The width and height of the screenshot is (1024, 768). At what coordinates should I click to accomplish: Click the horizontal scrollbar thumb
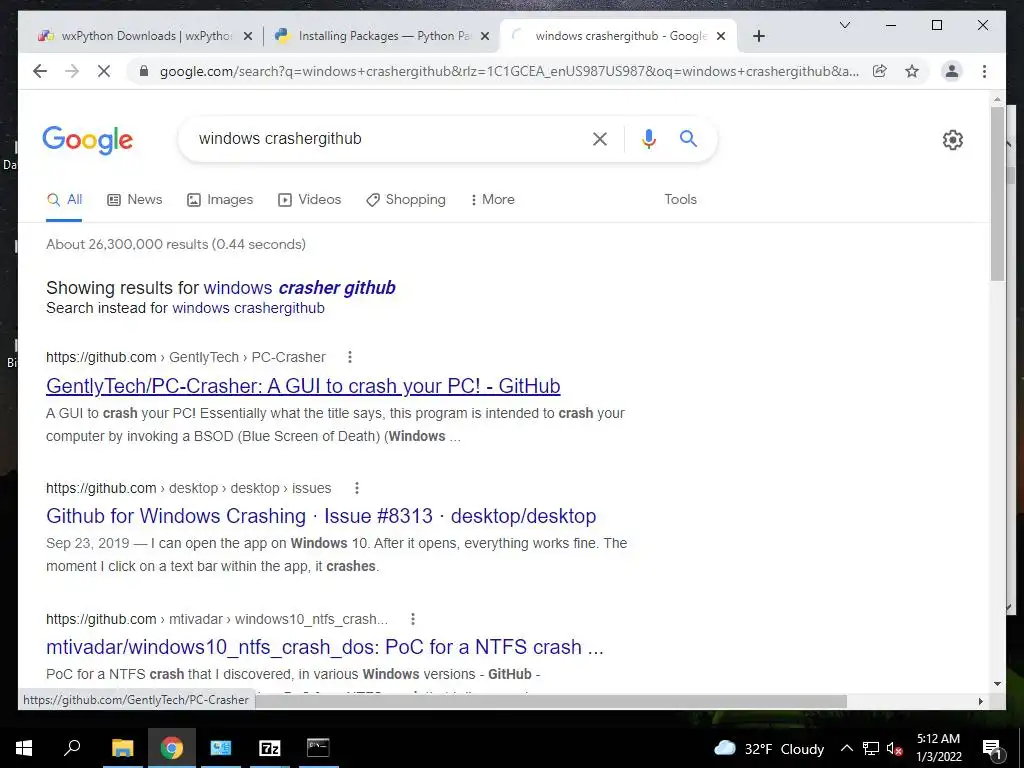pos(551,701)
